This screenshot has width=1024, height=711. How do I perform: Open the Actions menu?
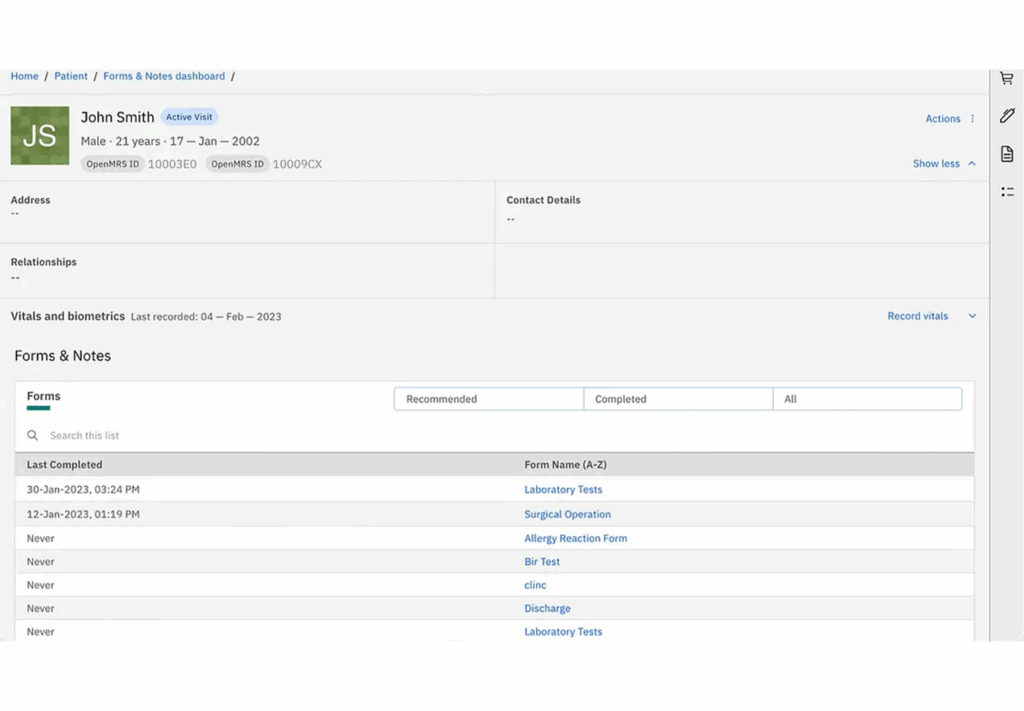coord(942,119)
